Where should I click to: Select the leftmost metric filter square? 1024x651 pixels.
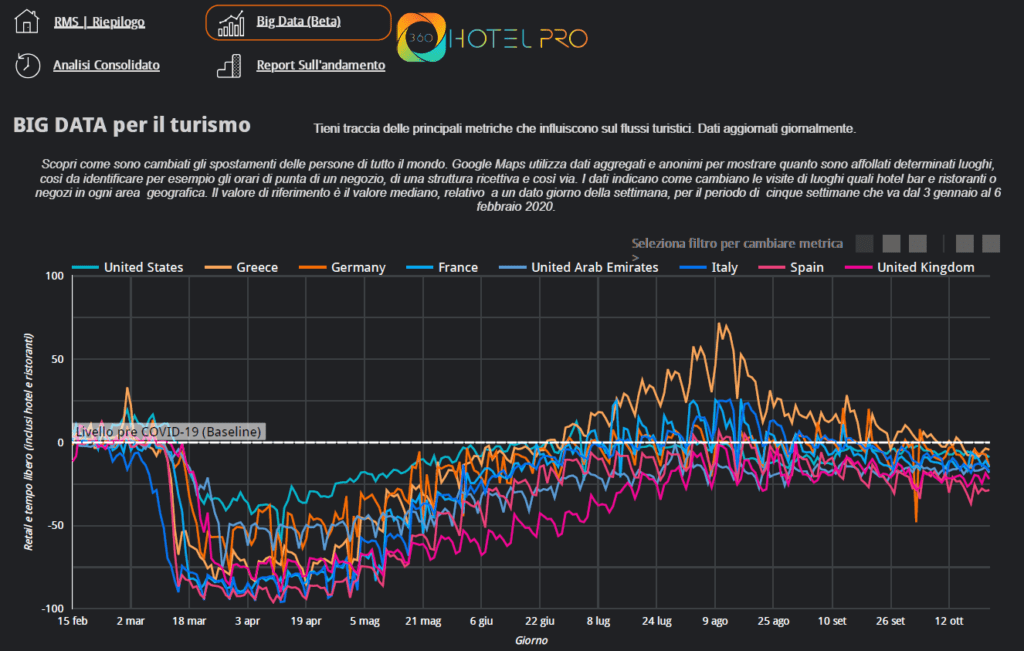[865, 243]
